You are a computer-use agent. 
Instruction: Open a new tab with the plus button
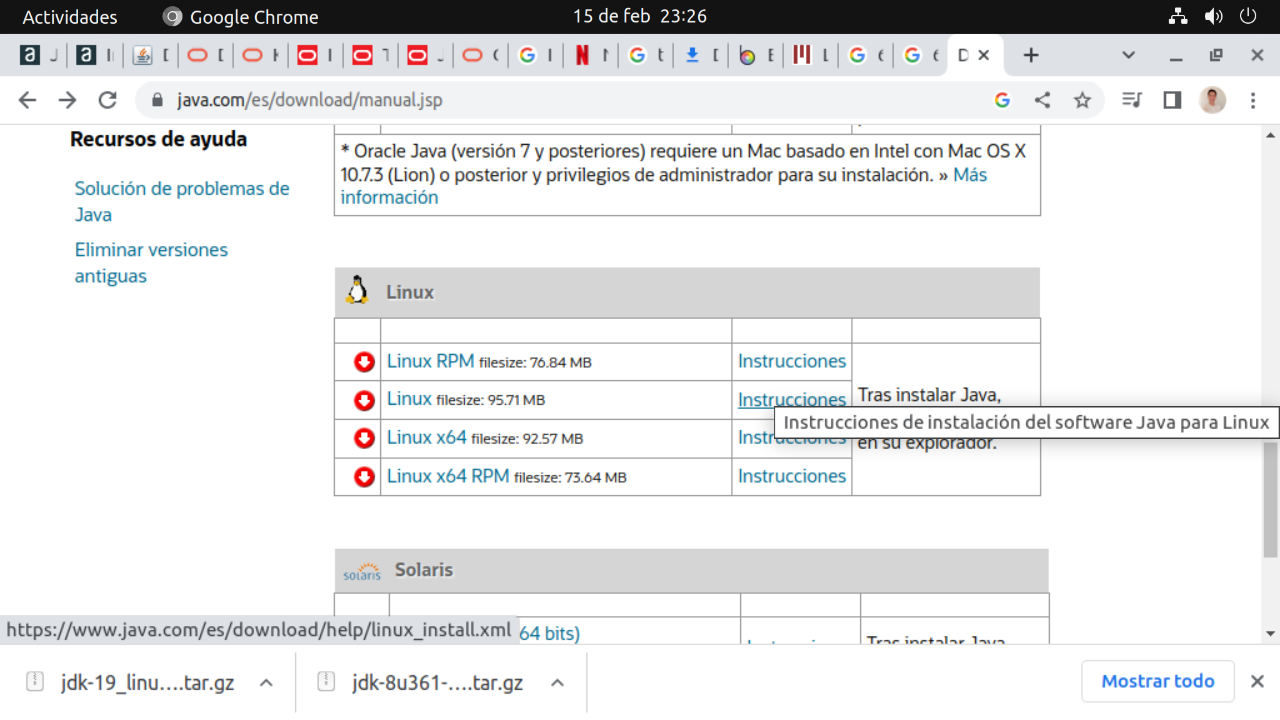(1031, 55)
